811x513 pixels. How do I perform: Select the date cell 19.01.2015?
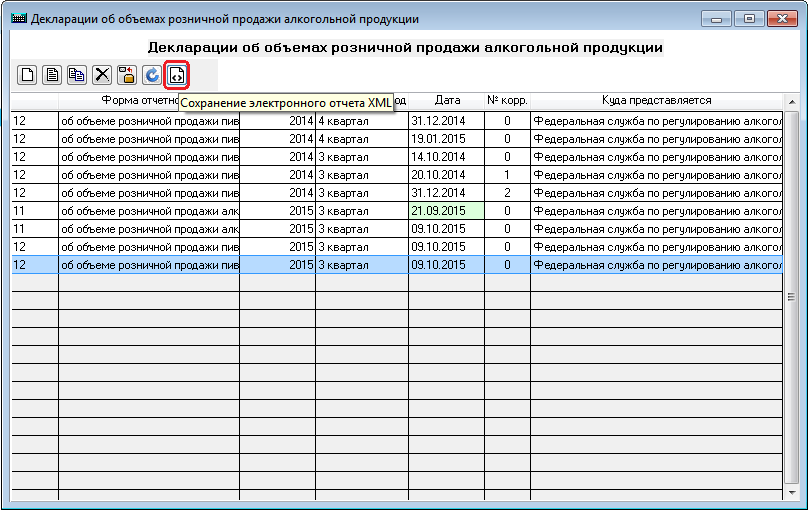[446, 139]
